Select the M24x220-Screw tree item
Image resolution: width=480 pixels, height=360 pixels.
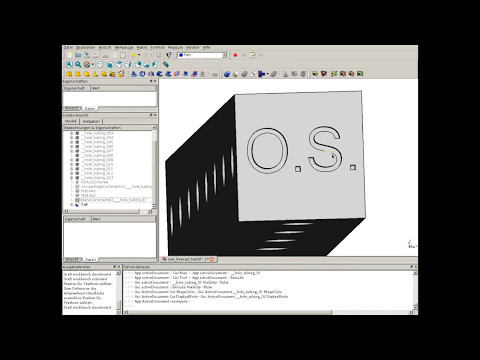click(94, 182)
